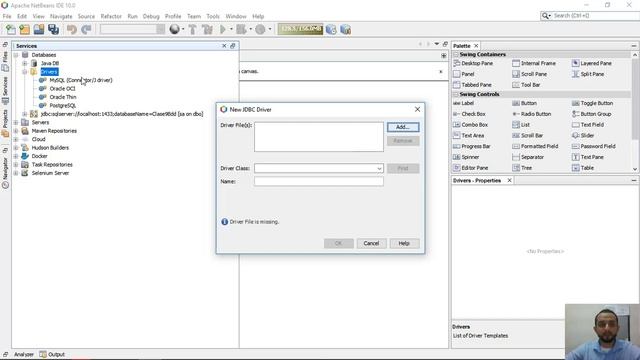Collapse the Swing Containers palette category
This screenshot has width=640, height=360.
click(456, 54)
